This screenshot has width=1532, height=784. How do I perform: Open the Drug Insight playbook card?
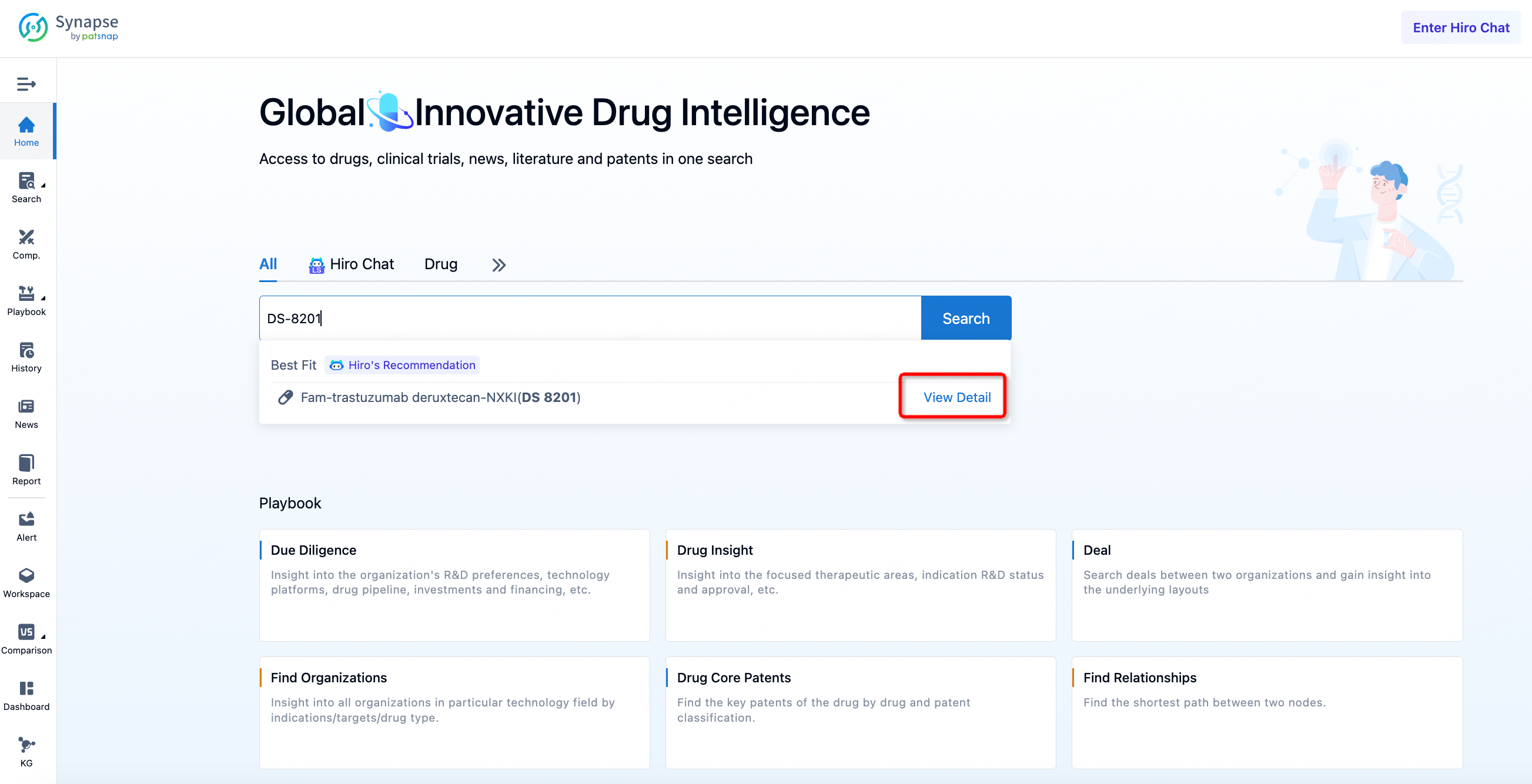pos(861,585)
